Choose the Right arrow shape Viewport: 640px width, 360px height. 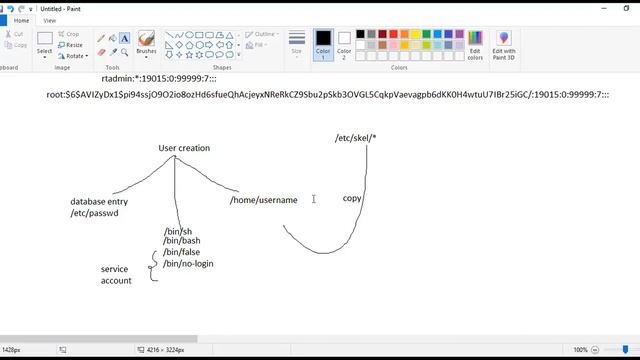click(209, 45)
